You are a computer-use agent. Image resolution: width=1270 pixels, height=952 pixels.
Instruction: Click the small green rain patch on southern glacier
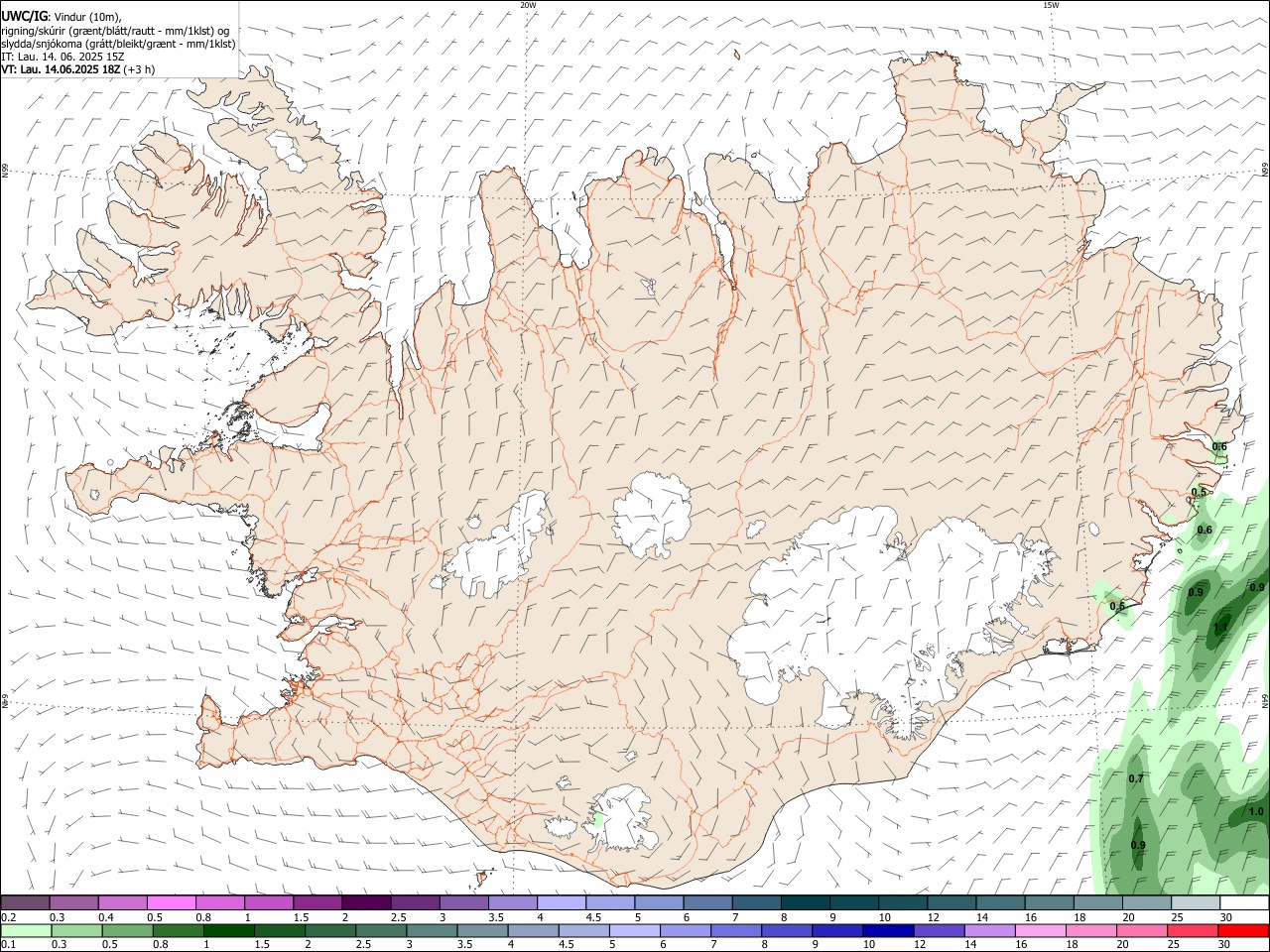coord(597,821)
